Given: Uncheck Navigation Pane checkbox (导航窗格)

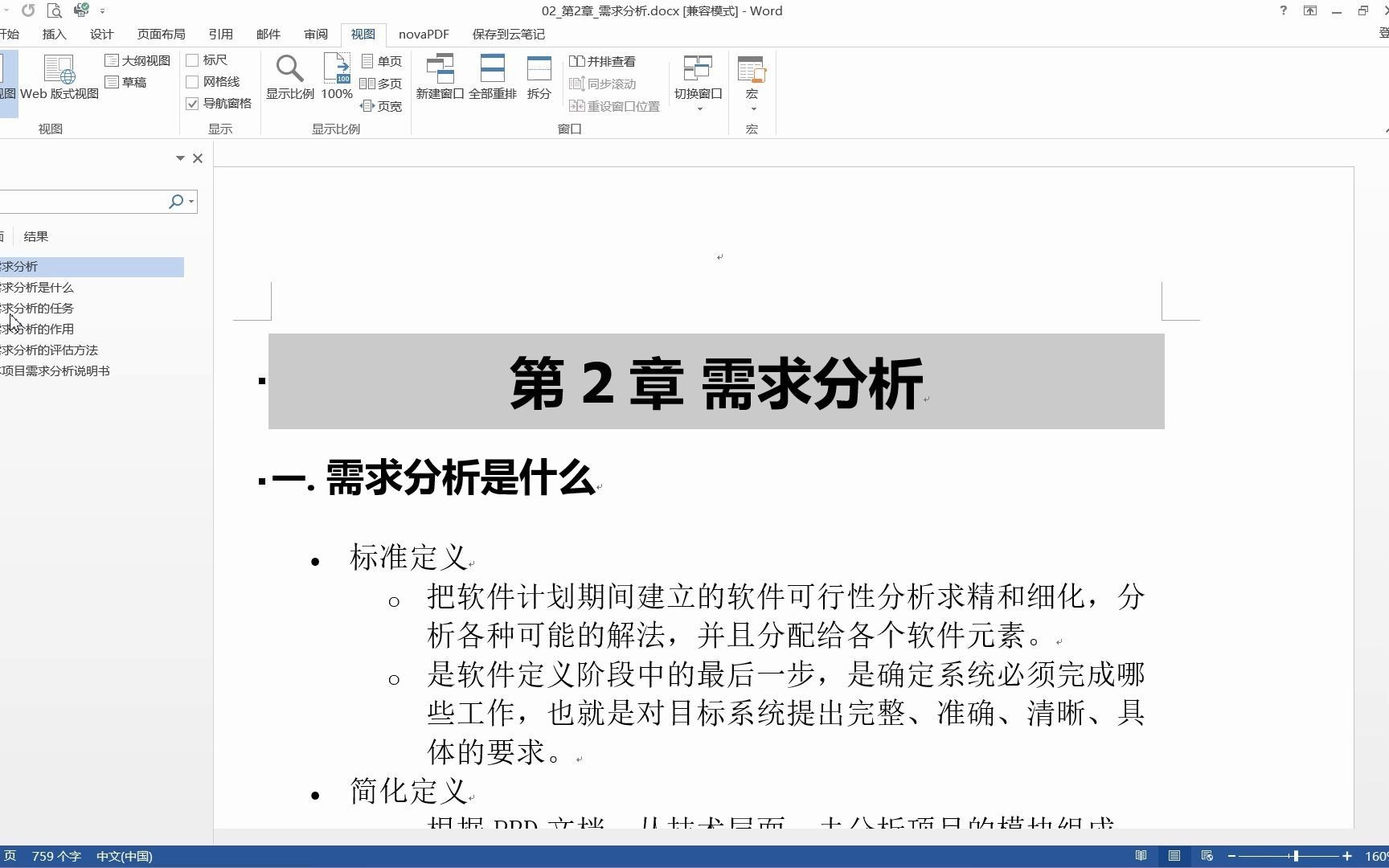Looking at the screenshot, I should coord(192,104).
